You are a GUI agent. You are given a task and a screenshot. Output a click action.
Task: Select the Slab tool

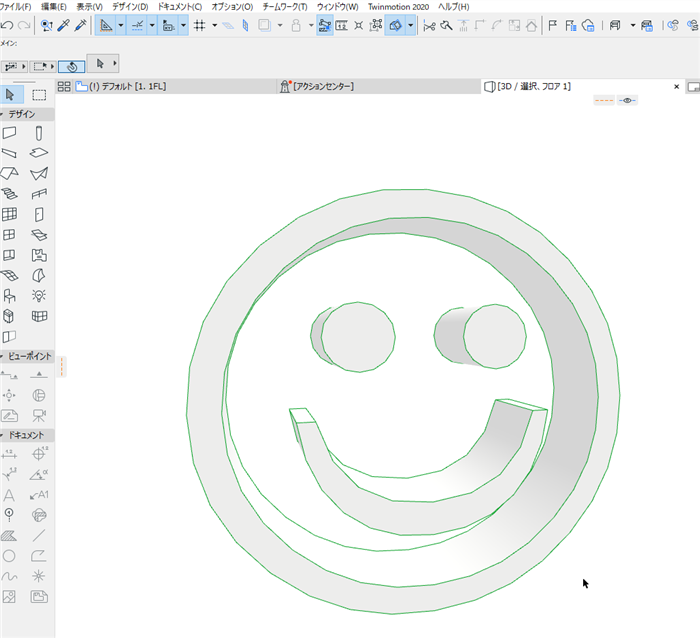(39, 153)
